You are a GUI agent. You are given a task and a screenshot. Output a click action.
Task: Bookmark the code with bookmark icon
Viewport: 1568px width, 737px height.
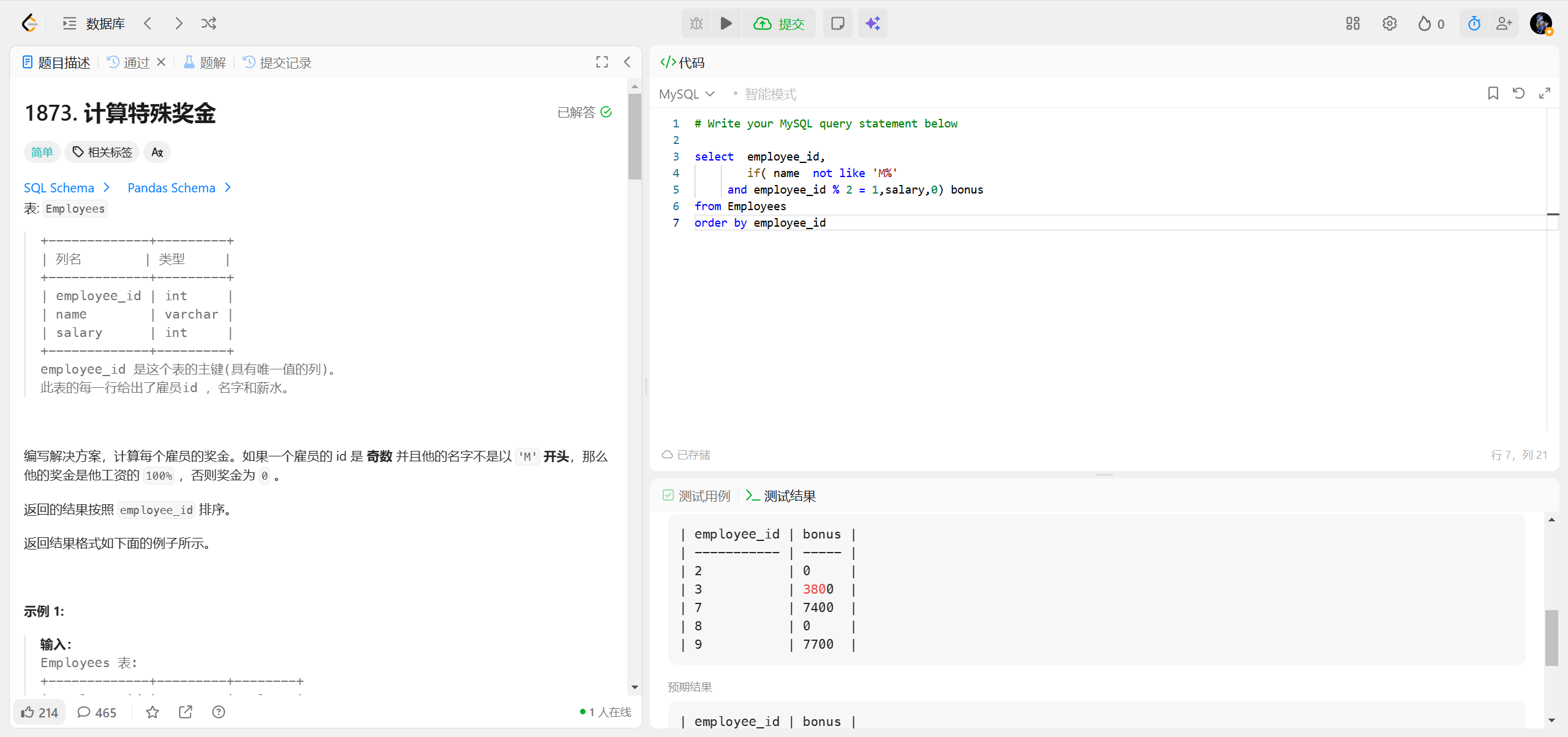pyautogui.click(x=1493, y=93)
